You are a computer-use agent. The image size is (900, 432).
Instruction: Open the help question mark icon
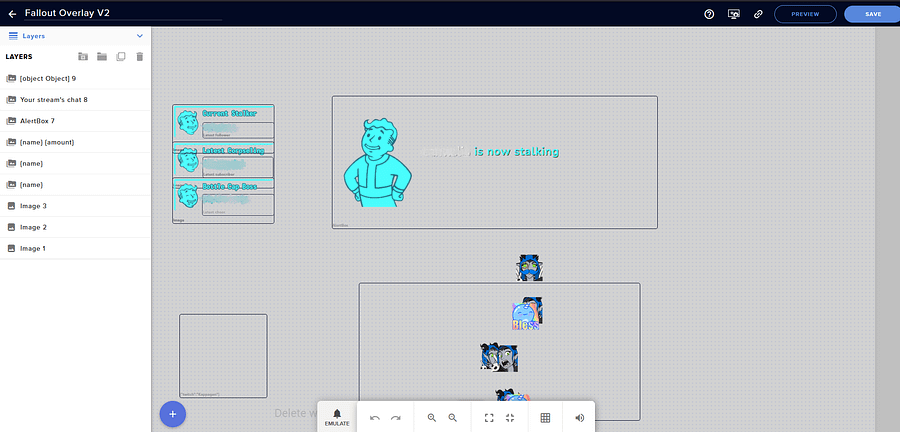pyautogui.click(x=709, y=14)
